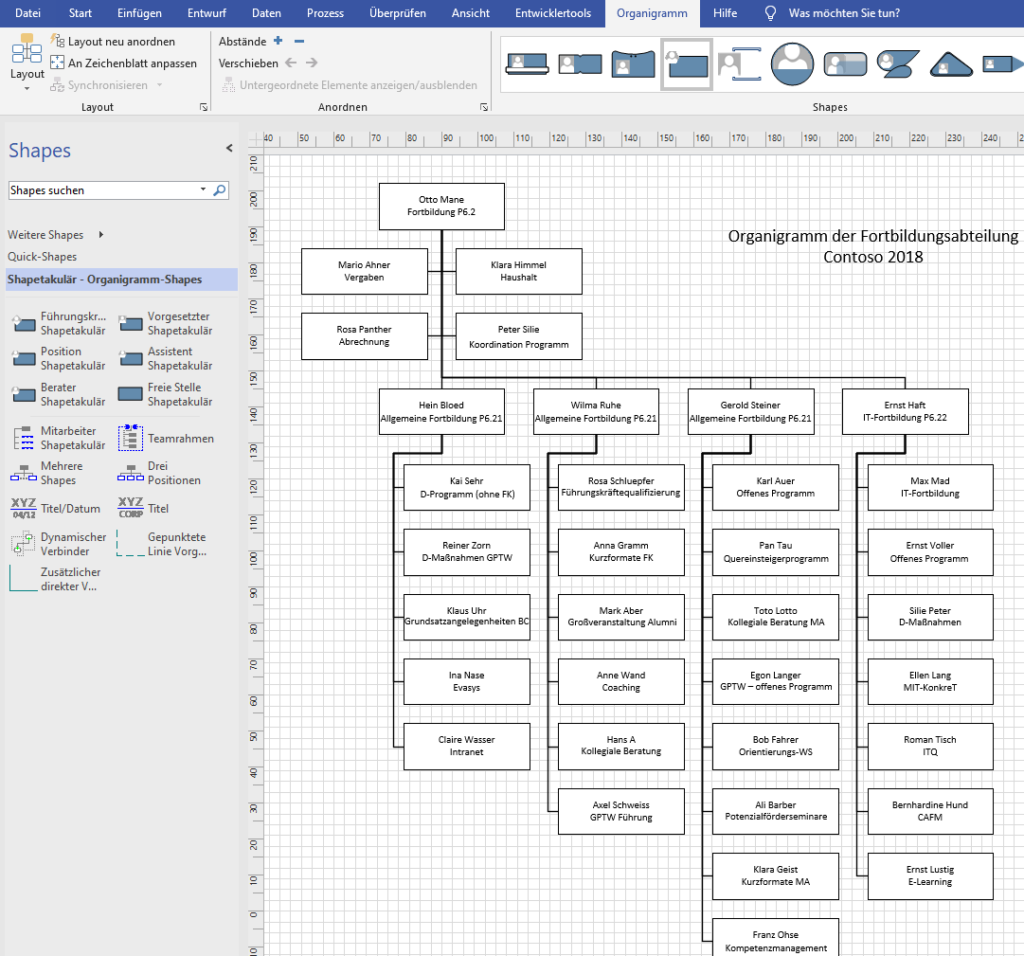The image size is (1024, 956).
Task: Select the Bernhardine Hund CAFM box
Action: coord(930,812)
